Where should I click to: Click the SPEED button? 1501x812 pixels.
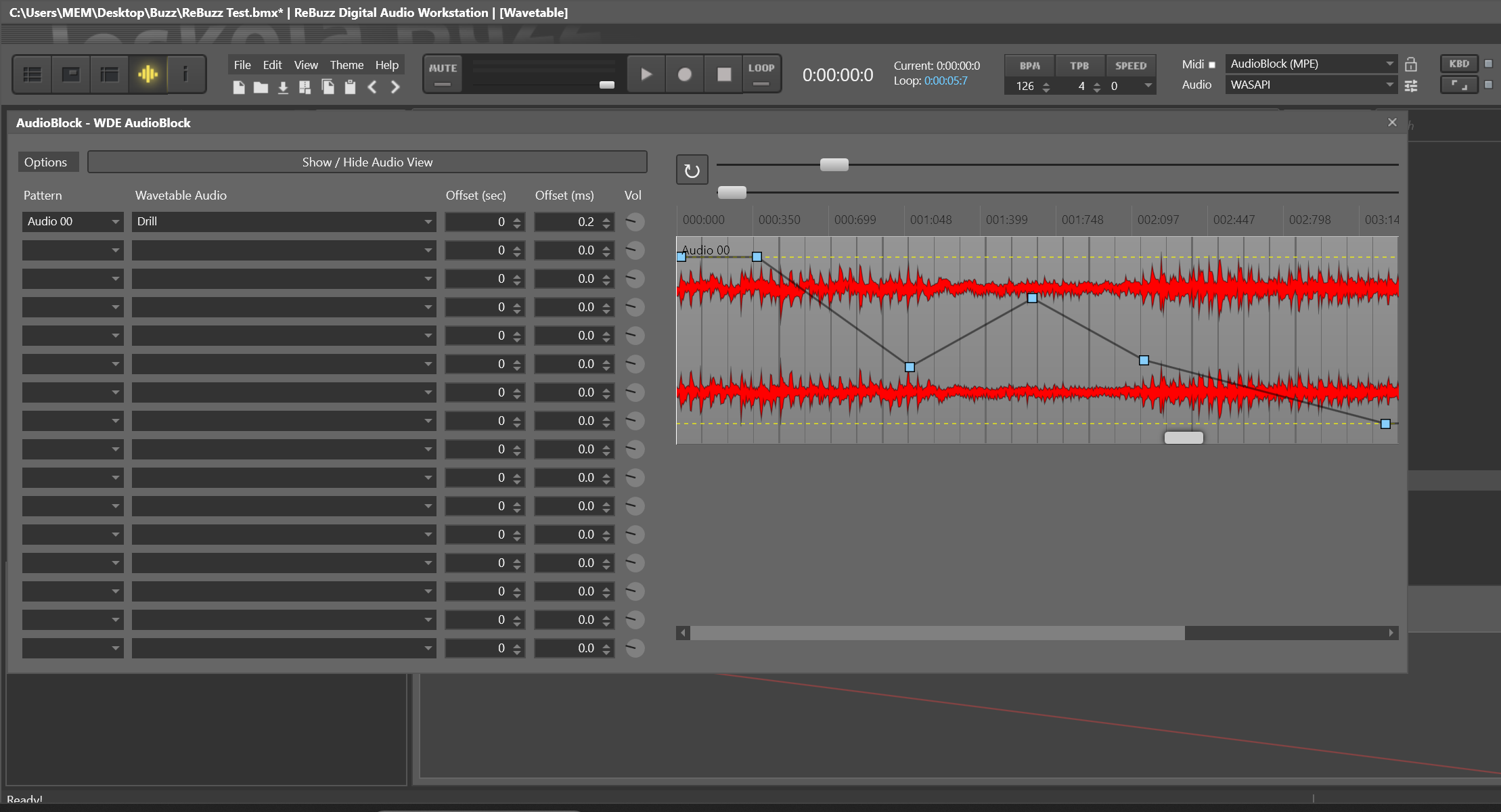tap(1131, 66)
